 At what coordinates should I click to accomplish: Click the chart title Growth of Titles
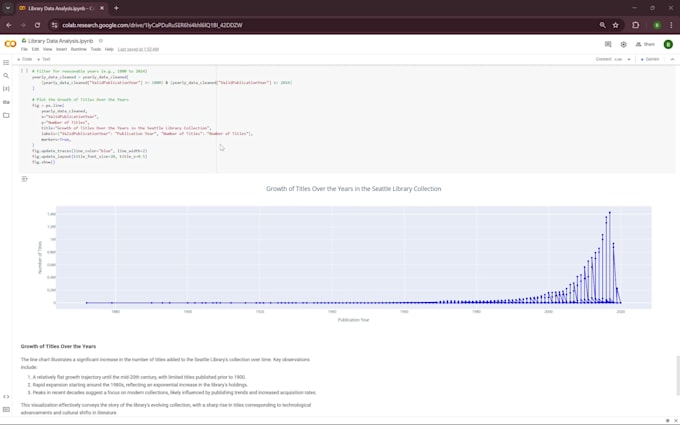pos(353,189)
